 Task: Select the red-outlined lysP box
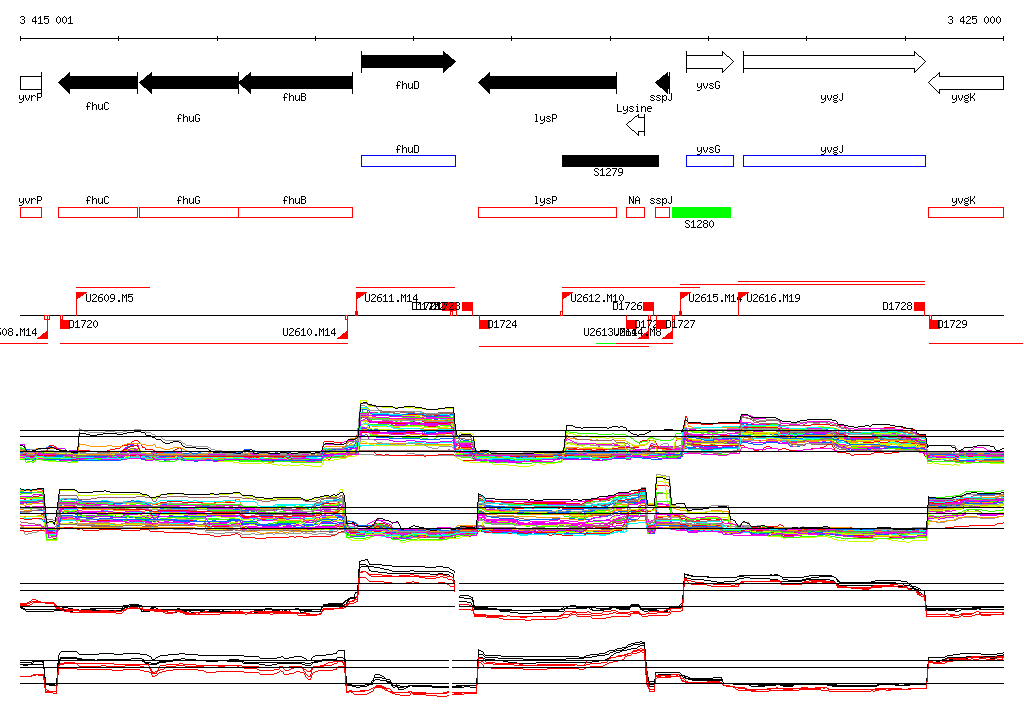[x=547, y=212]
